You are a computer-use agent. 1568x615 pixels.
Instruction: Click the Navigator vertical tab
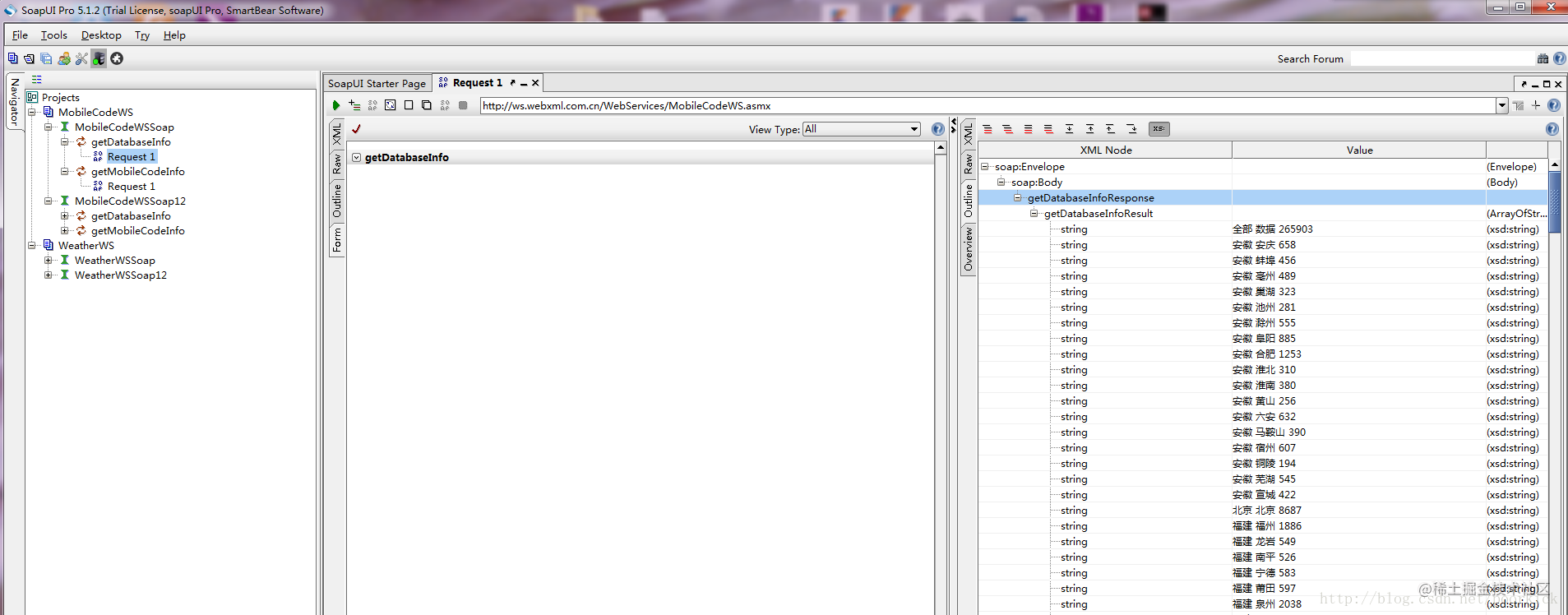click(x=14, y=102)
